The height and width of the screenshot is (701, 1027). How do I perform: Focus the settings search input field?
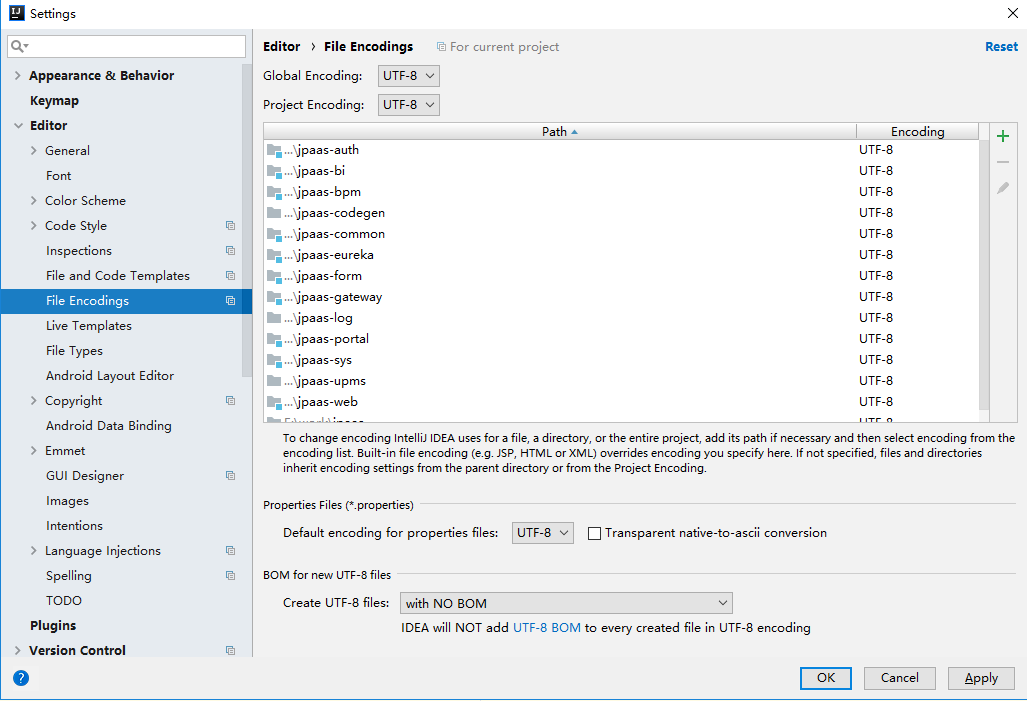[127, 46]
